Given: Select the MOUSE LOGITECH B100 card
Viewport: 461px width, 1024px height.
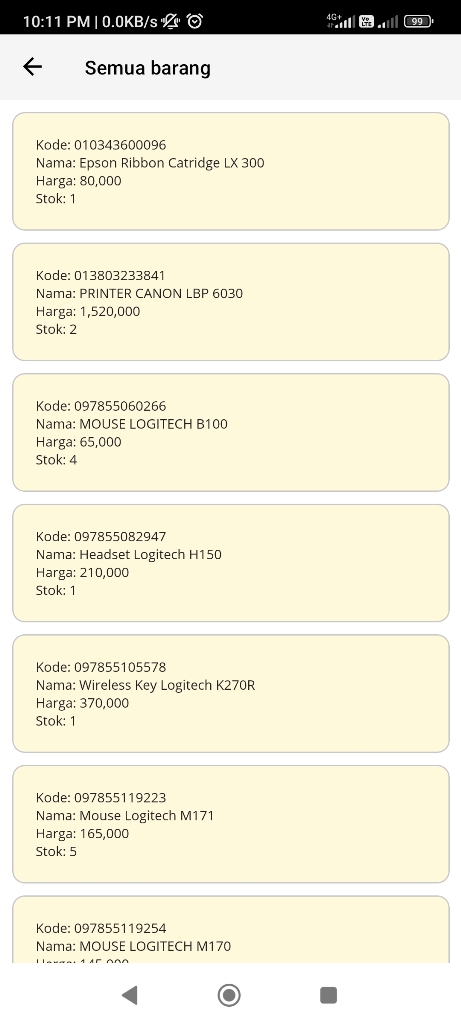Looking at the screenshot, I should point(230,432).
